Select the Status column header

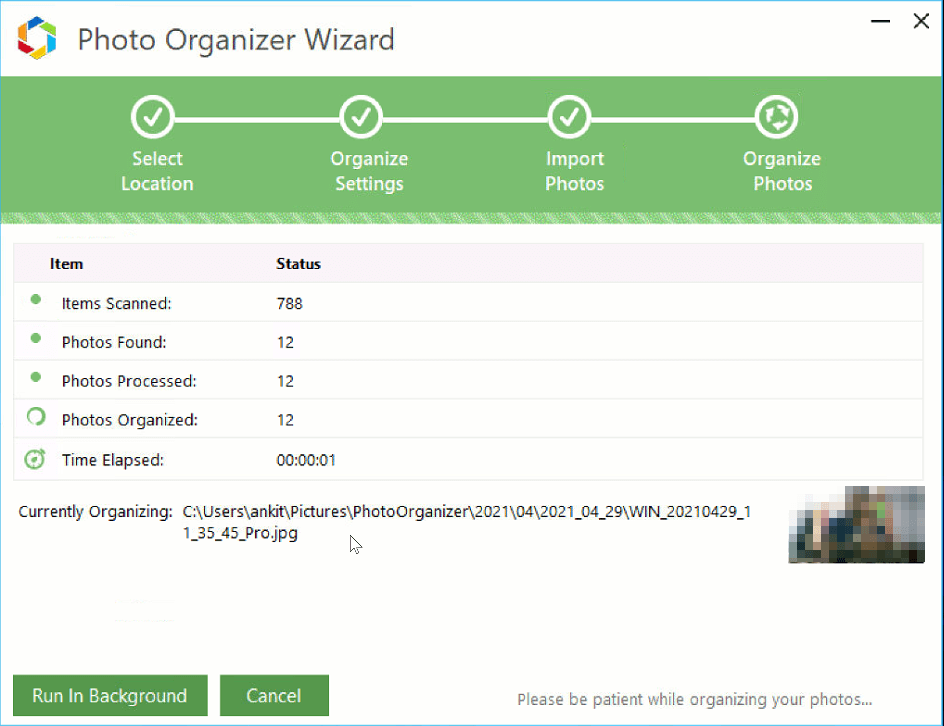click(x=298, y=264)
